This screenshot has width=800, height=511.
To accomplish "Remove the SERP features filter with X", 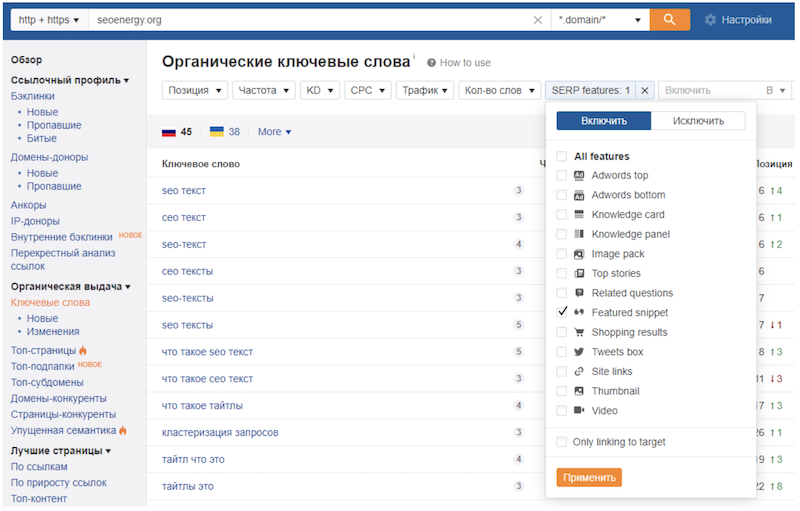I will pos(645,90).
